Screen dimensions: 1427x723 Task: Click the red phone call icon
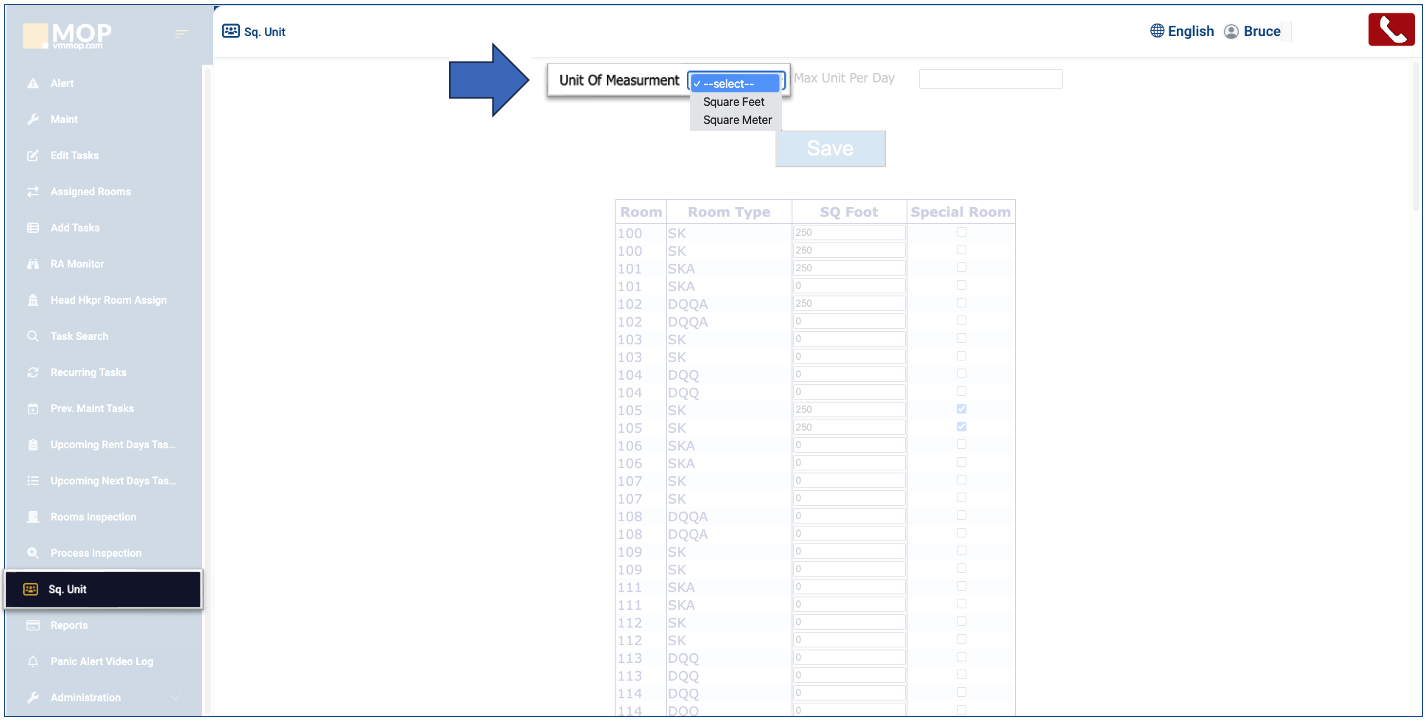tap(1391, 30)
